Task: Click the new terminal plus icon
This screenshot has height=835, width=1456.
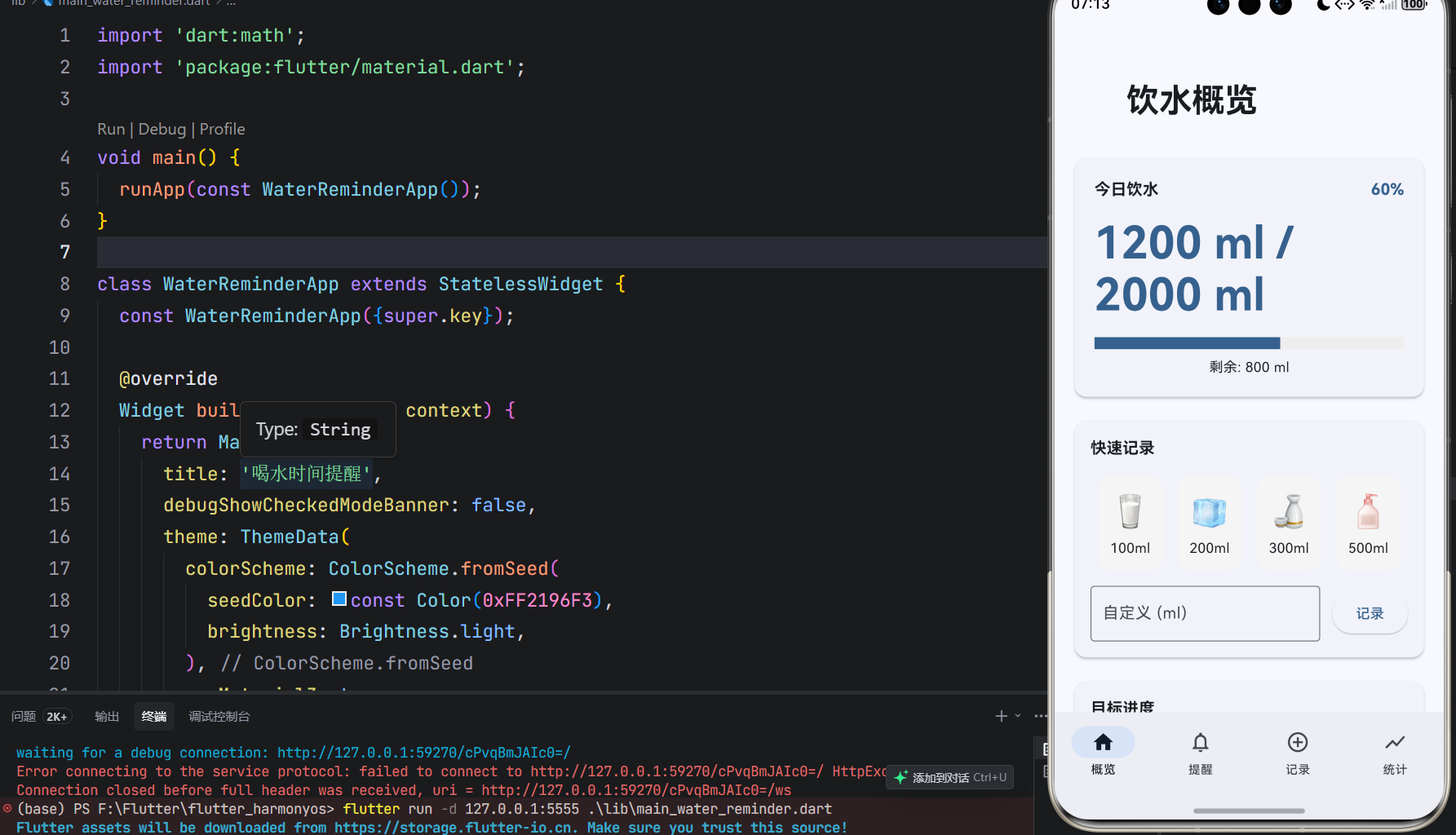Action: pyautogui.click(x=1002, y=716)
